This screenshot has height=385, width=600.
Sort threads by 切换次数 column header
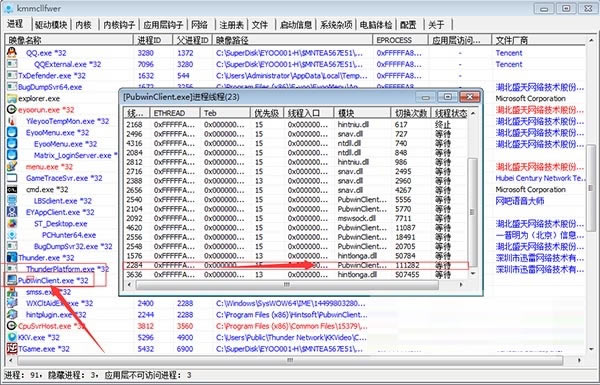pyautogui.click(x=410, y=113)
